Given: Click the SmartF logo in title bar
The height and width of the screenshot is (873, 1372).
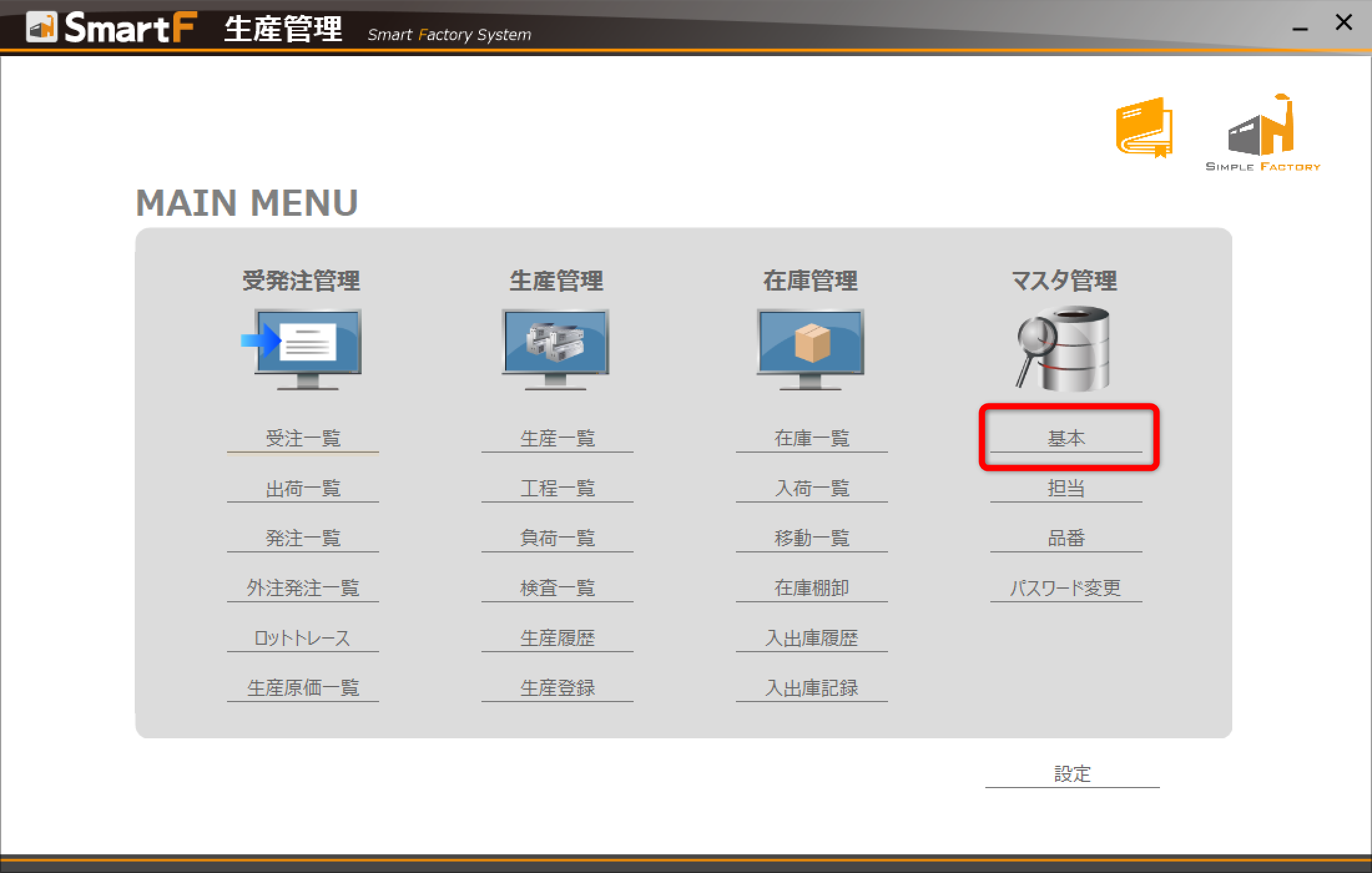Looking at the screenshot, I should click(112, 27).
